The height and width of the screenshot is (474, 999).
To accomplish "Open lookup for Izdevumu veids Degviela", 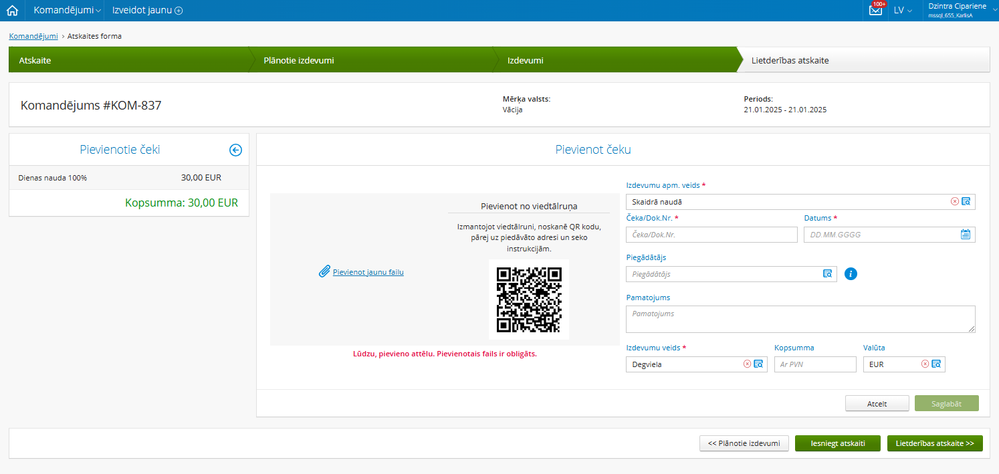I will [x=758, y=364].
